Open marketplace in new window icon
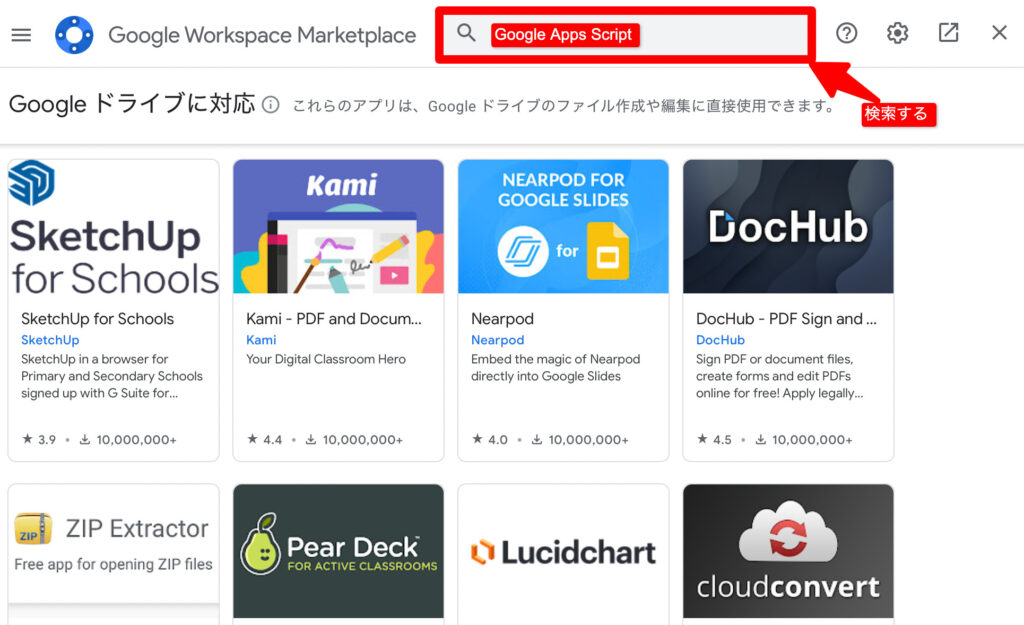Viewport: 1024px width, 625px height. [948, 33]
